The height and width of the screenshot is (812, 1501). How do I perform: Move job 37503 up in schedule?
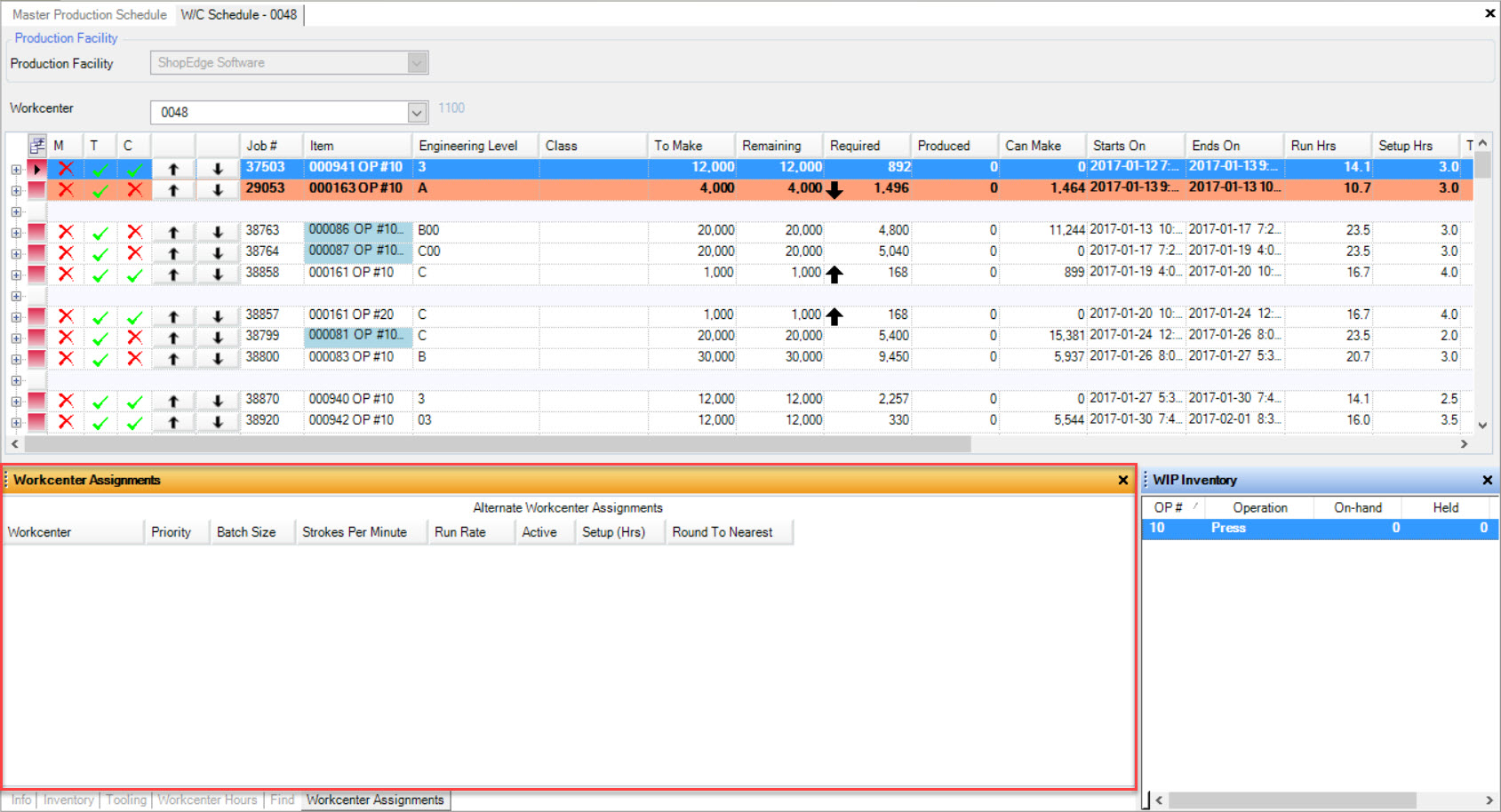(173, 168)
